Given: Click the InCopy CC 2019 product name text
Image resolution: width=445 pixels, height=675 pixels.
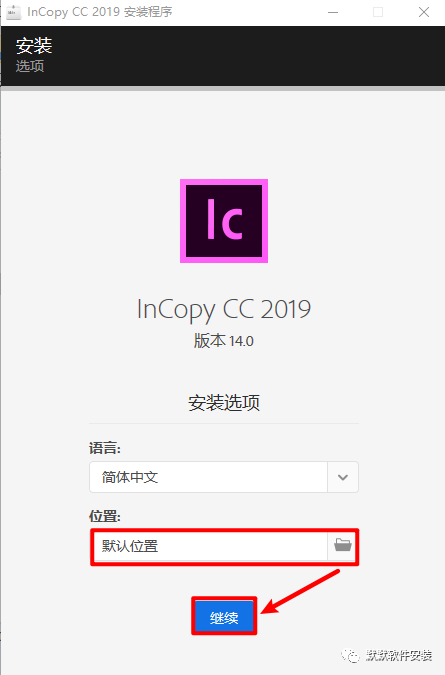Looking at the screenshot, I should 224,310.
